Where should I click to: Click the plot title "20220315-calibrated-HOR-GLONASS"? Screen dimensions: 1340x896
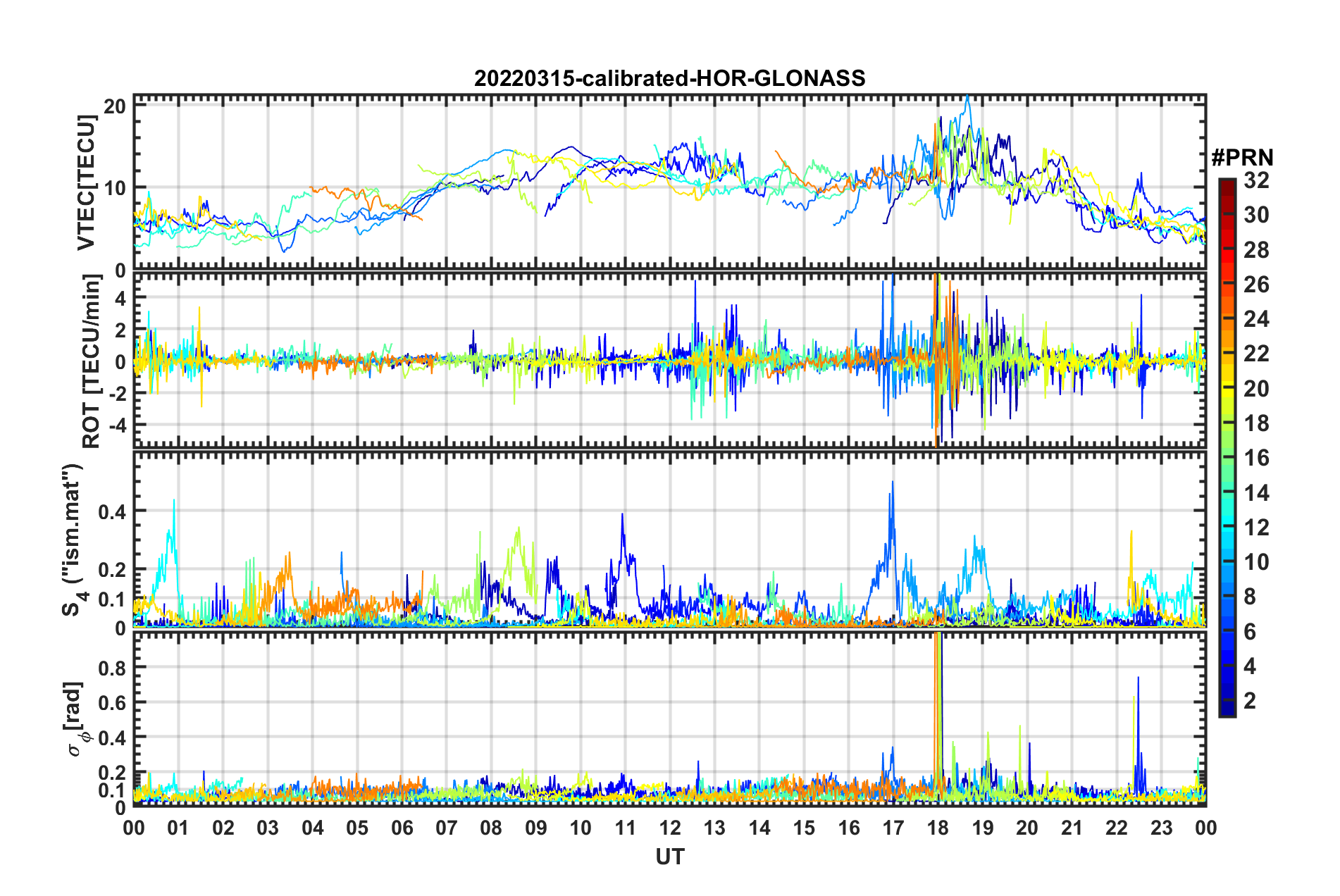coord(669,78)
